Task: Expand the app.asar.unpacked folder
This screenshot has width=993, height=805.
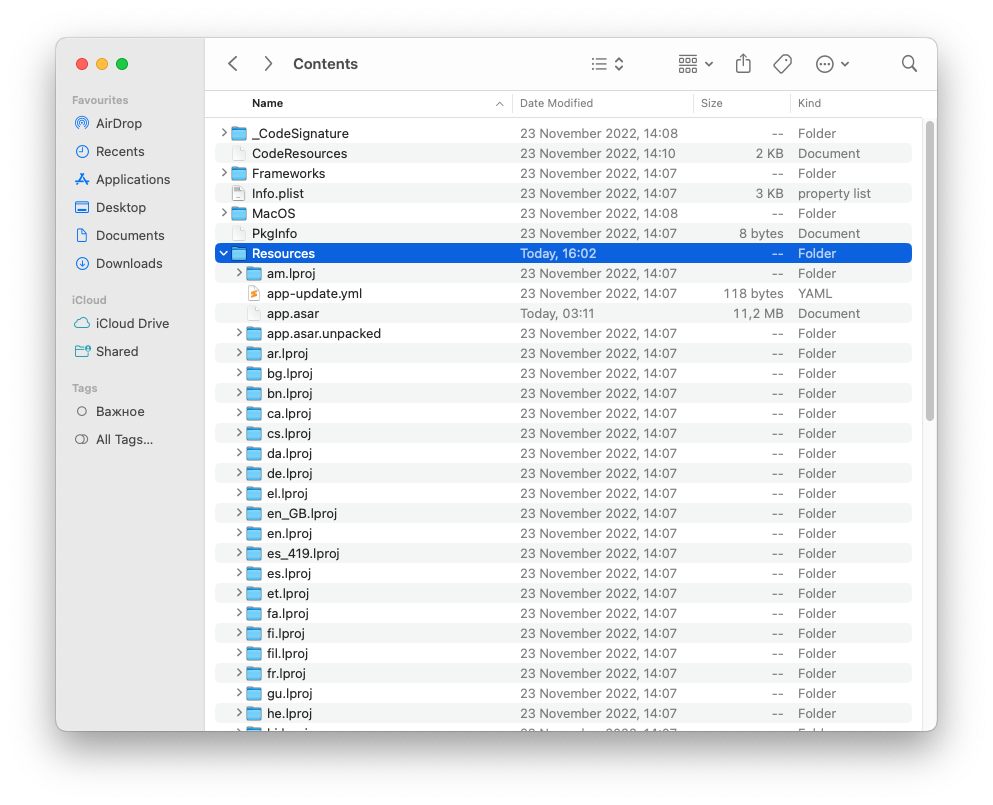Action: [x=239, y=333]
